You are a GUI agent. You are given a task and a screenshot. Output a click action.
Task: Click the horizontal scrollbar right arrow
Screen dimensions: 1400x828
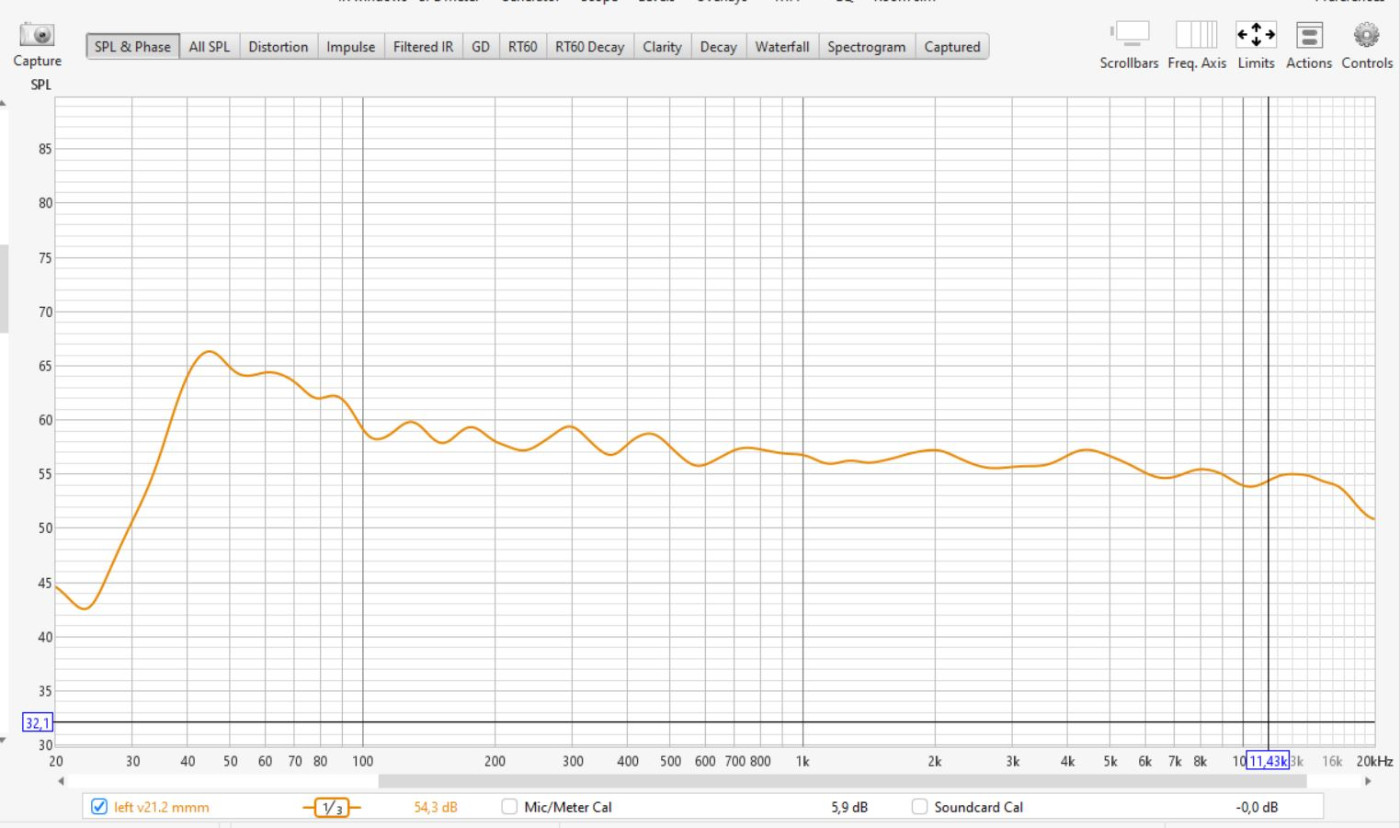pos(1367,781)
